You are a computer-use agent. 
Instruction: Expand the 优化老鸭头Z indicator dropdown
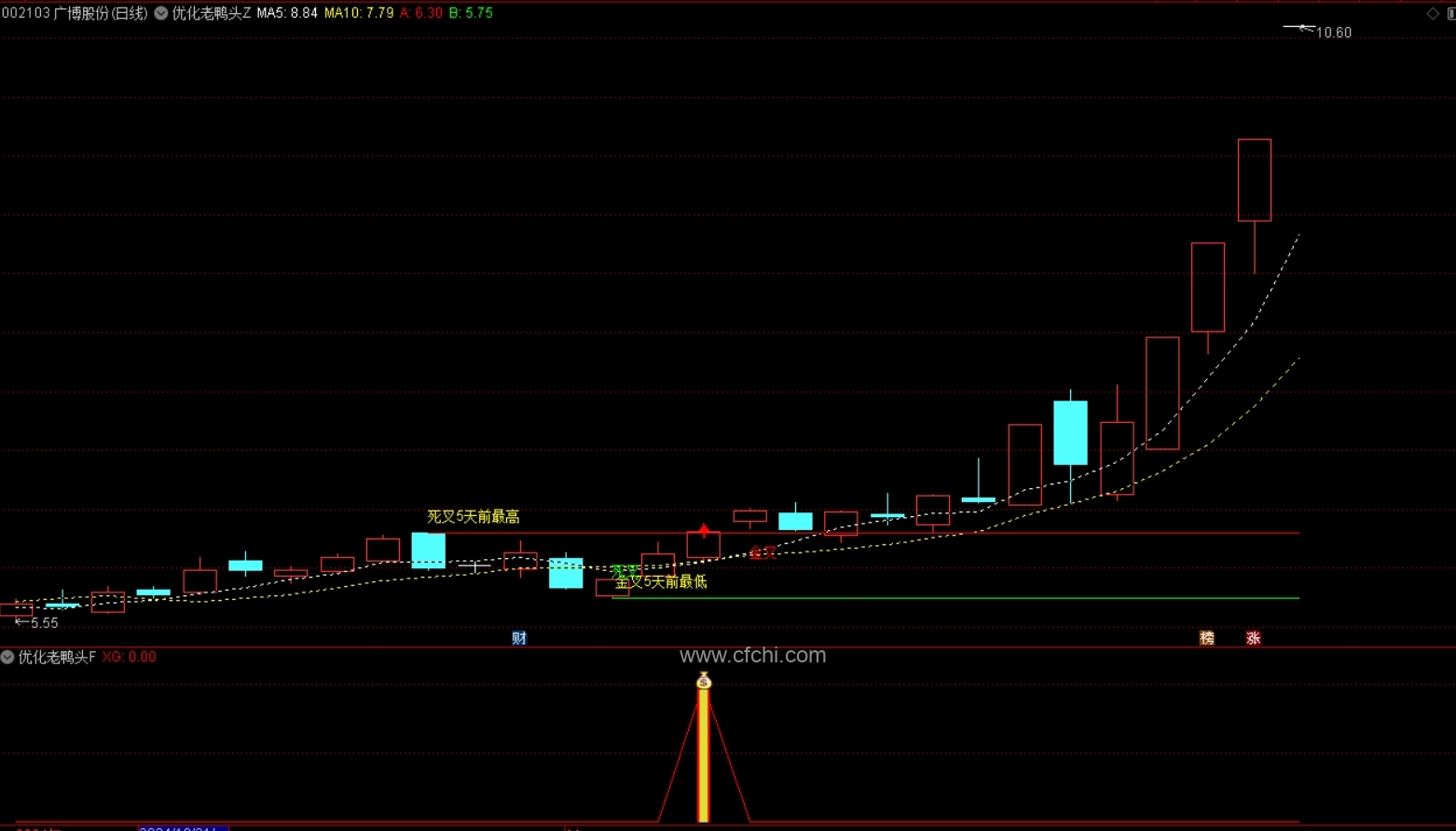pos(161,13)
